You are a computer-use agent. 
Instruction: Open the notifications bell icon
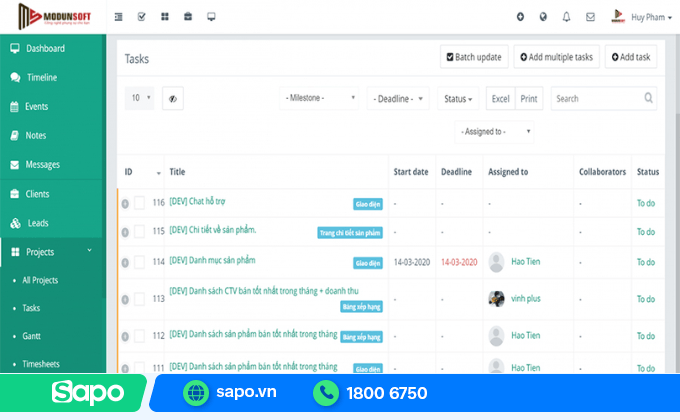[x=566, y=17]
